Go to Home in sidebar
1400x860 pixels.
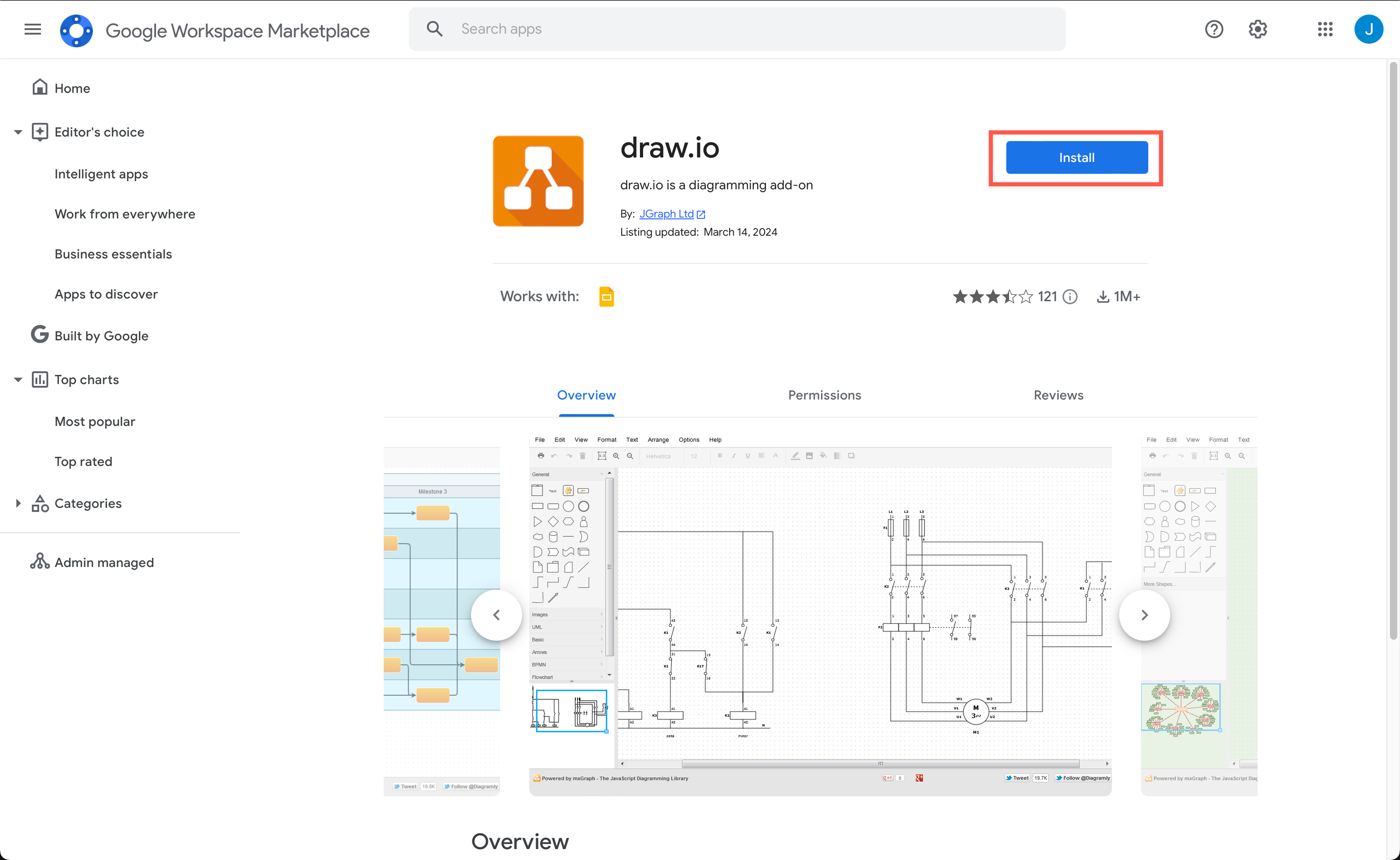click(x=72, y=88)
